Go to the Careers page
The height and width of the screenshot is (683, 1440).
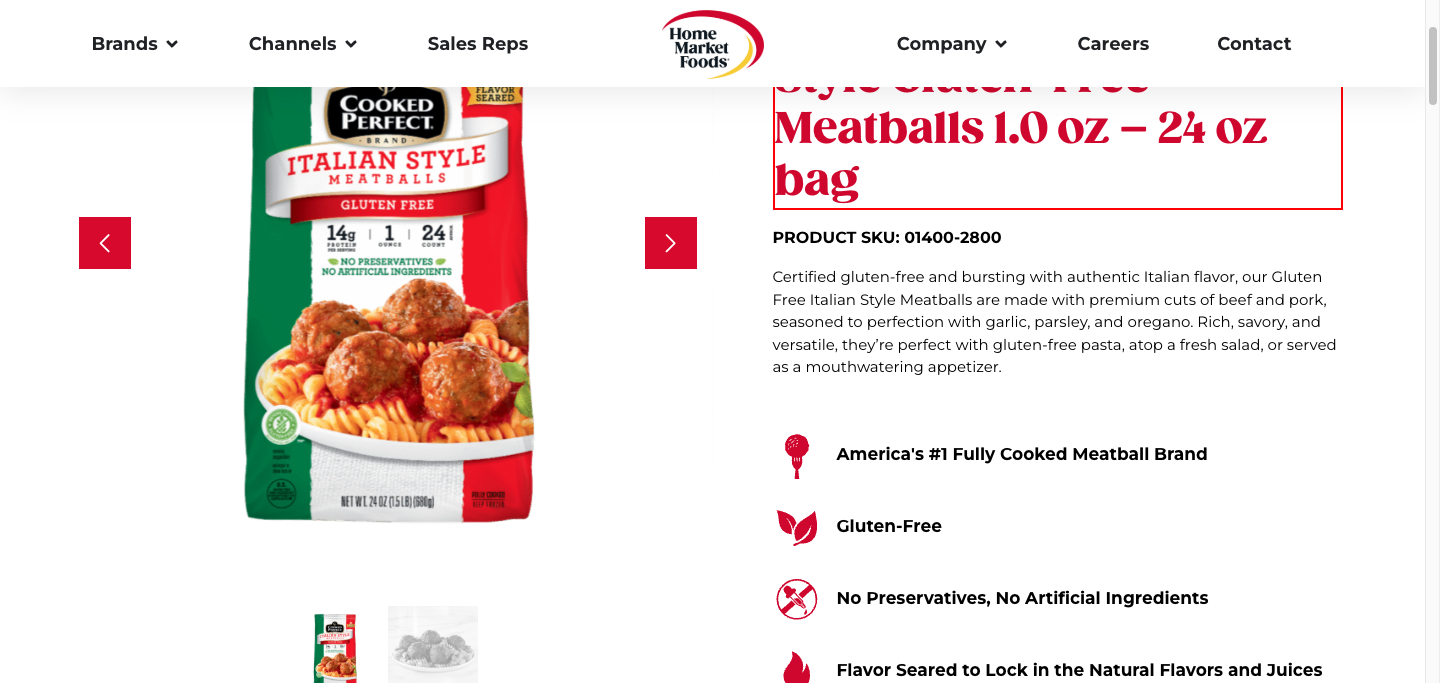[x=1113, y=44]
